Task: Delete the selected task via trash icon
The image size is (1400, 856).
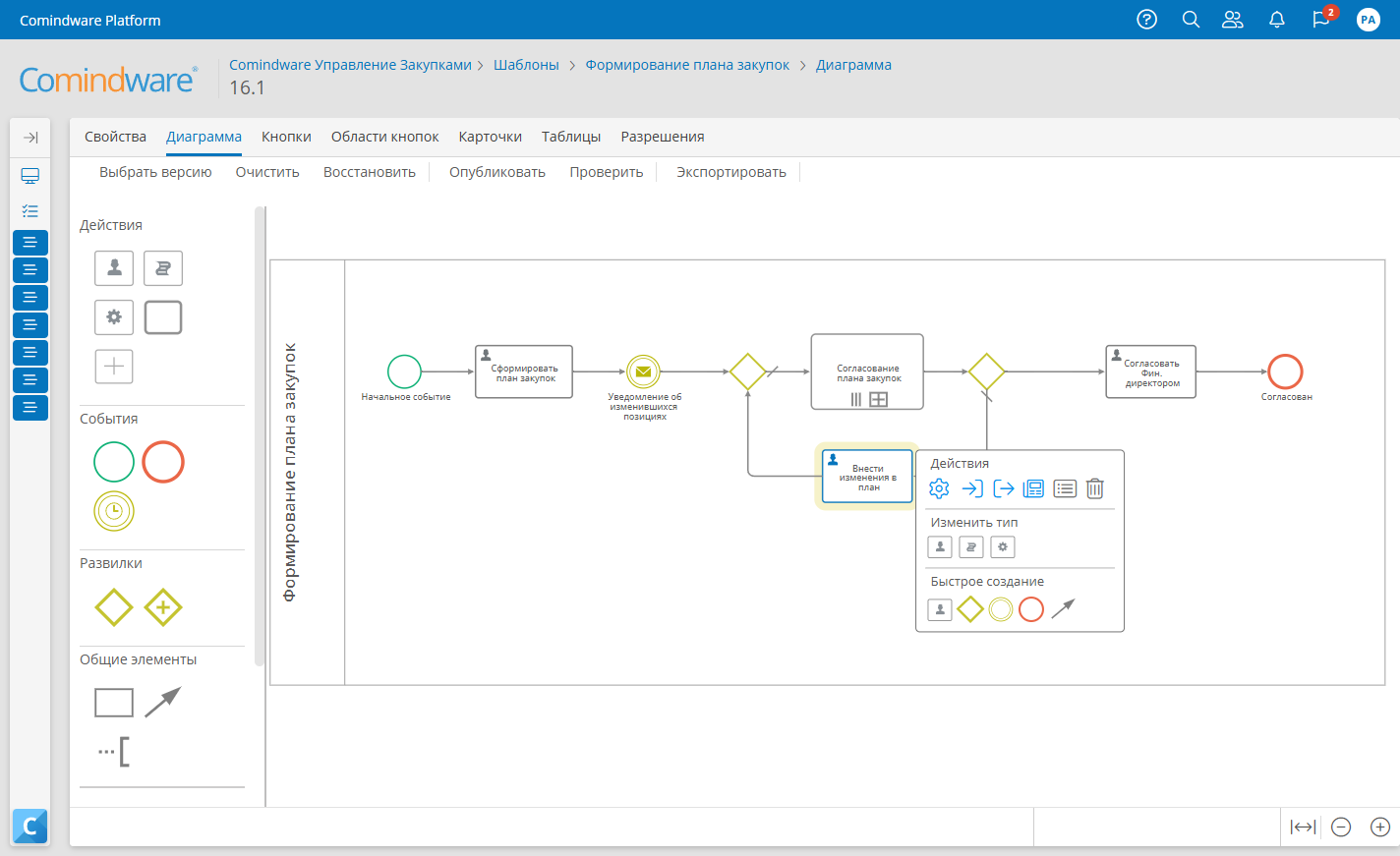Action: [x=1094, y=488]
